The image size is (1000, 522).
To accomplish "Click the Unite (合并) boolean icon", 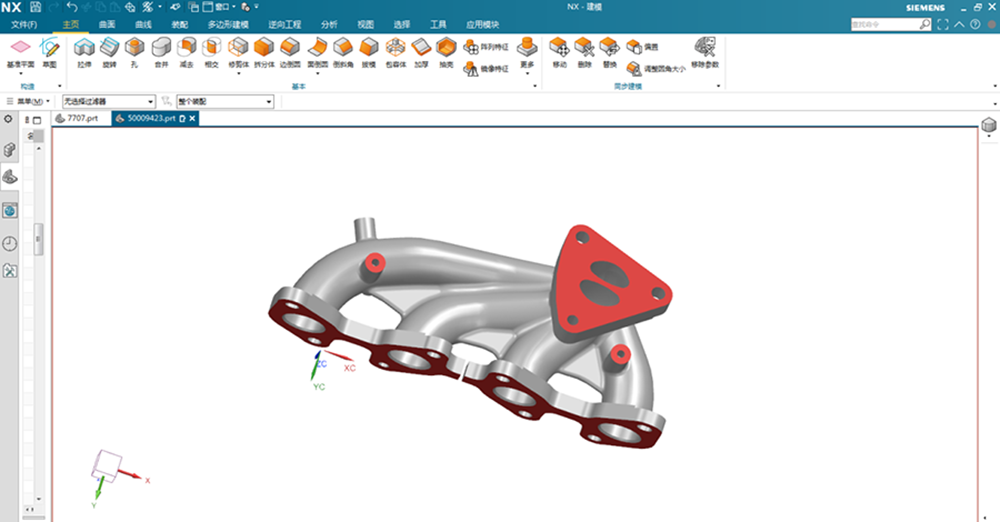I will coord(160,50).
